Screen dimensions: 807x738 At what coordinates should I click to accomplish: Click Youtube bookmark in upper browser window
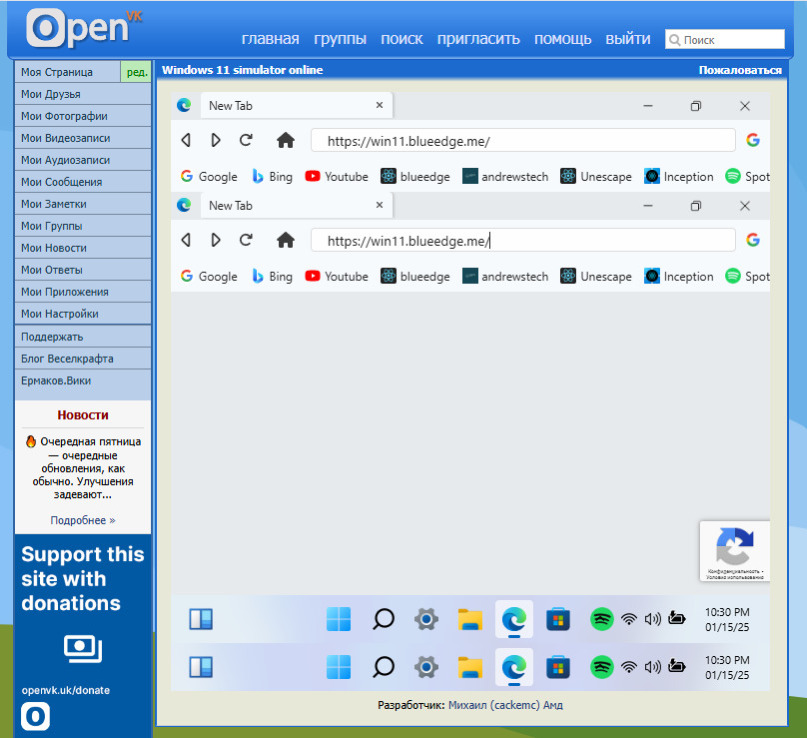click(337, 177)
